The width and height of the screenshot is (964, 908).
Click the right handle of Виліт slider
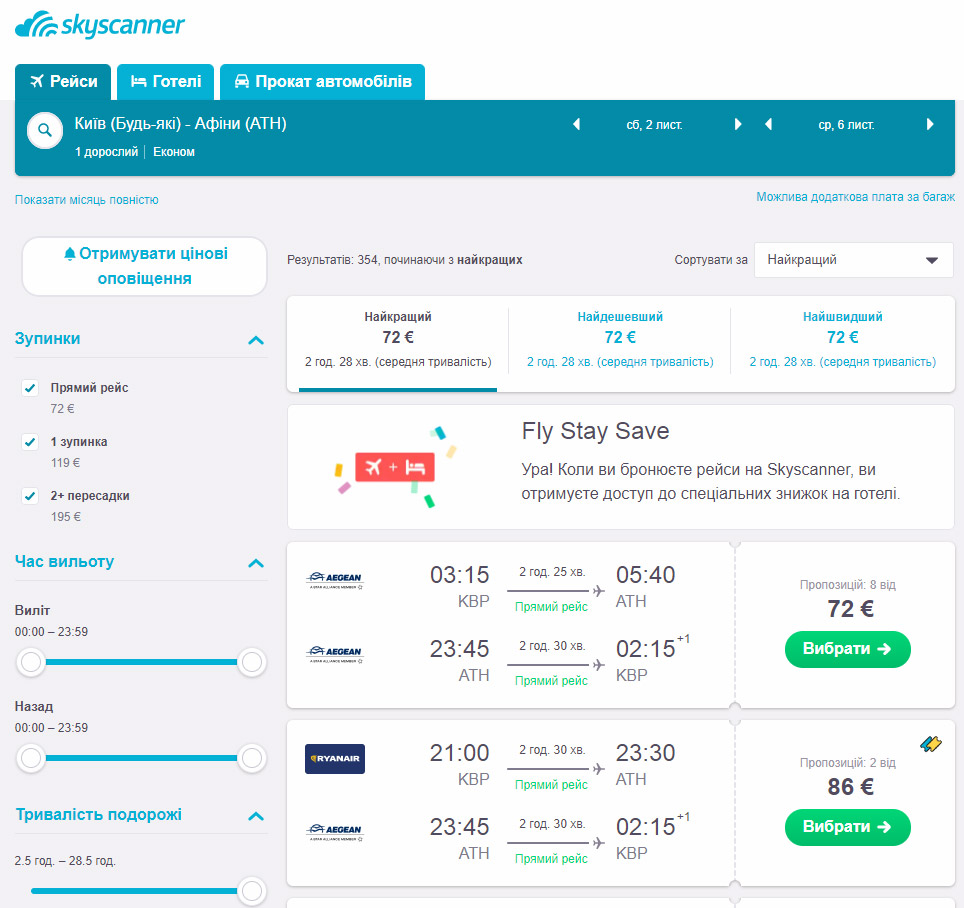(x=252, y=662)
